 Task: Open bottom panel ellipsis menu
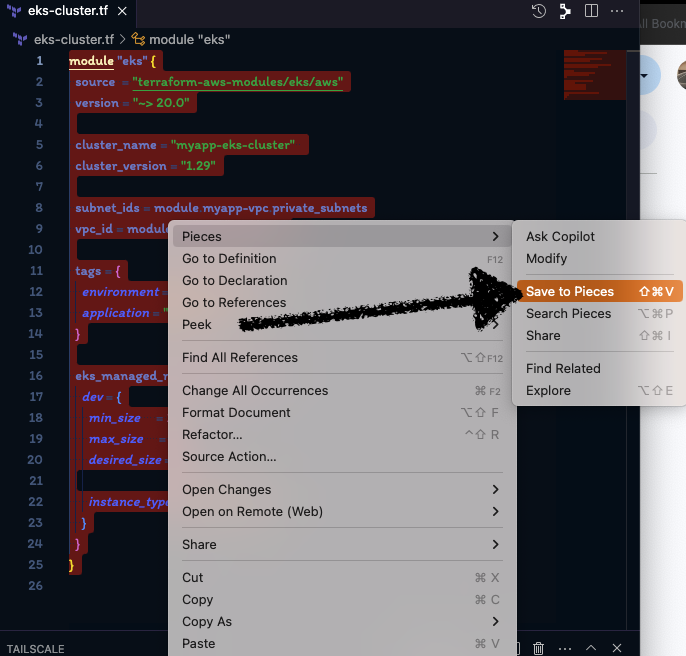(x=565, y=649)
